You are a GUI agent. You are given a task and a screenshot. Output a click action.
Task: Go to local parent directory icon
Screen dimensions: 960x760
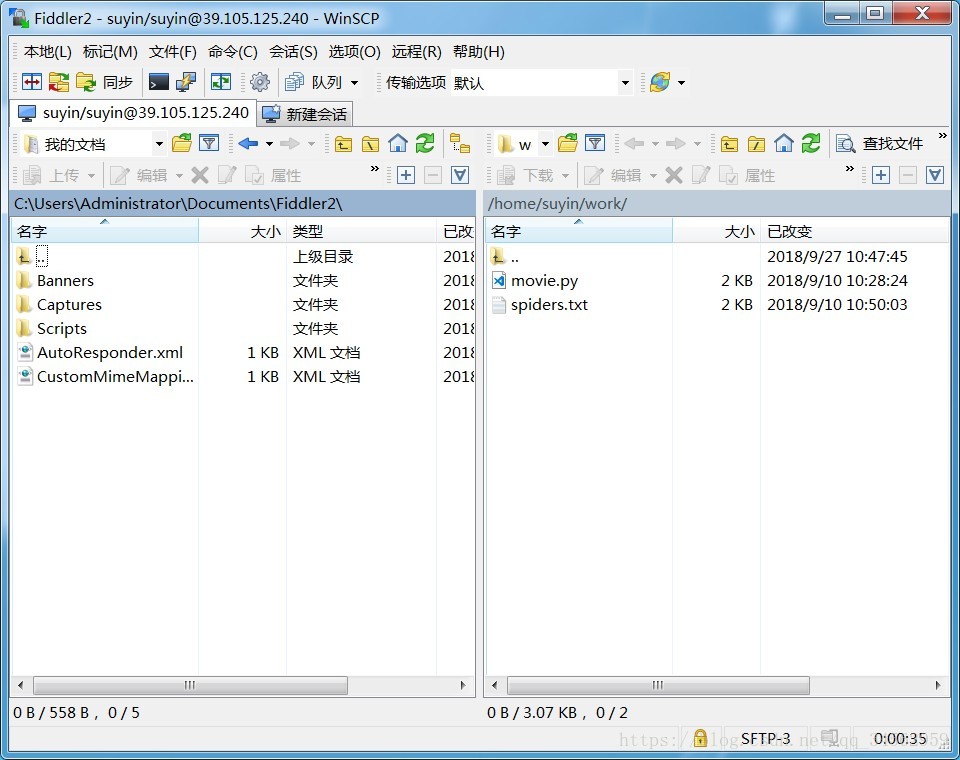[343, 143]
